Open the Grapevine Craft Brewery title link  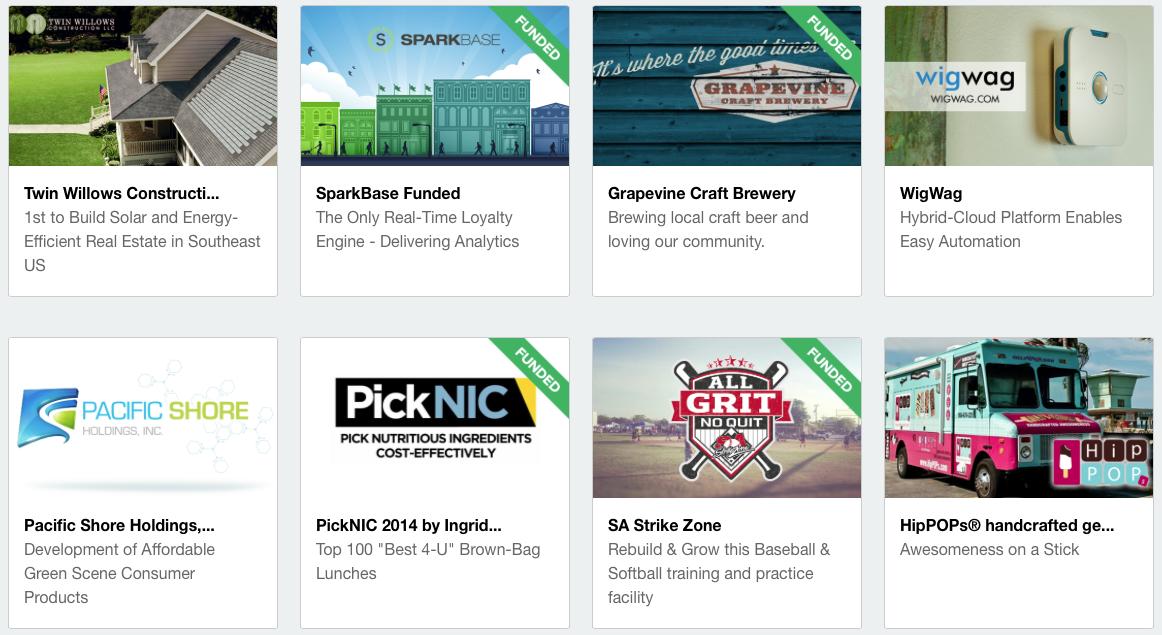pos(702,193)
